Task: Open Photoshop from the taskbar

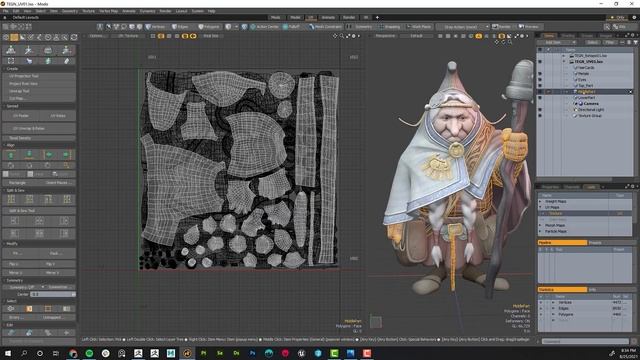Action: click(252, 353)
